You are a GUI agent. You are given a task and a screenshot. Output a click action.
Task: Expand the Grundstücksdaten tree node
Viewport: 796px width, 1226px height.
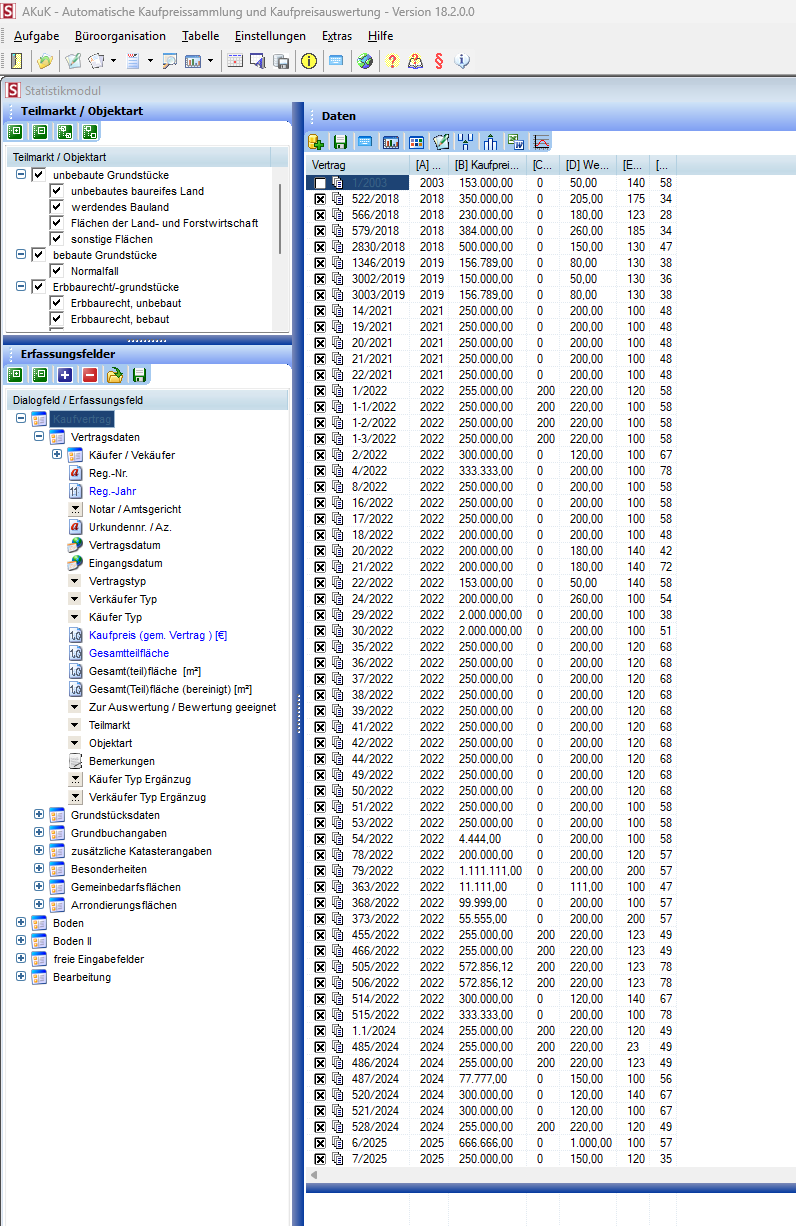(x=39, y=815)
